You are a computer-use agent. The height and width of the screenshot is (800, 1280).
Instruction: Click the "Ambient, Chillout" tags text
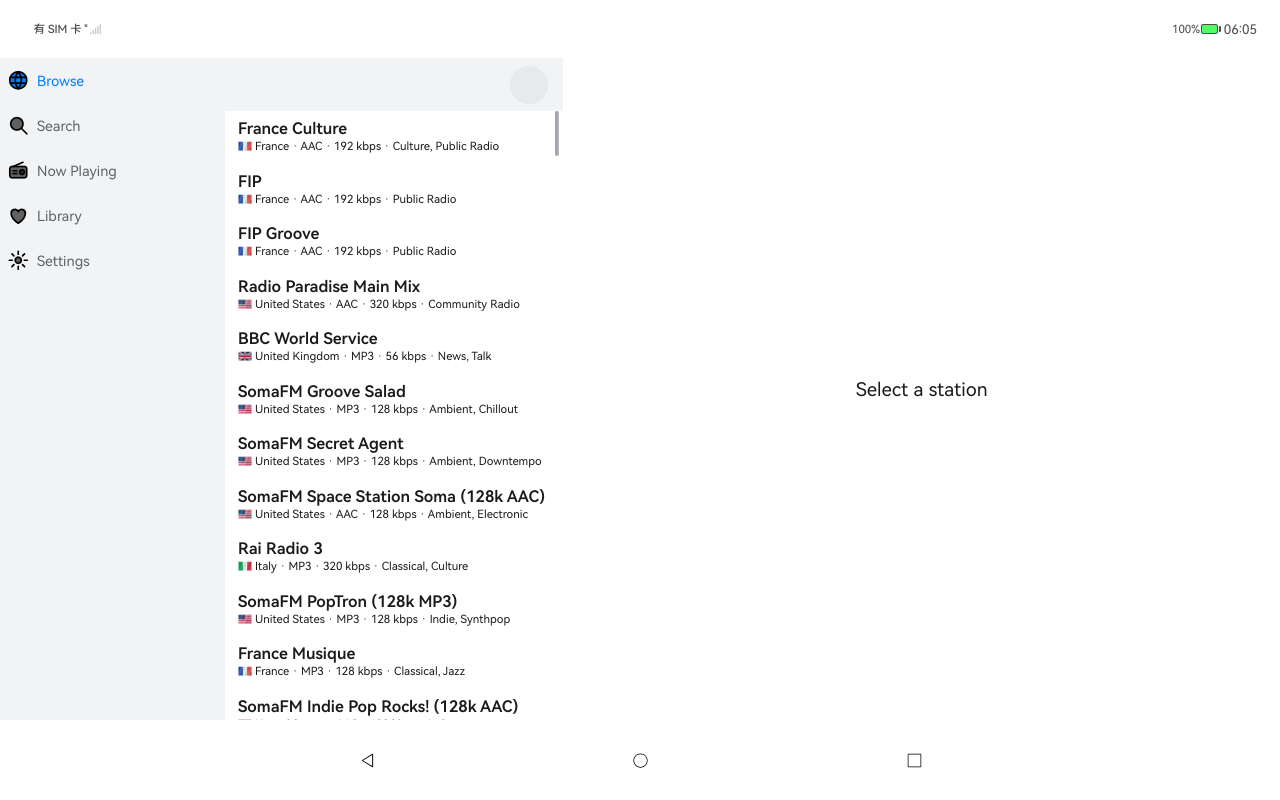click(473, 409)
